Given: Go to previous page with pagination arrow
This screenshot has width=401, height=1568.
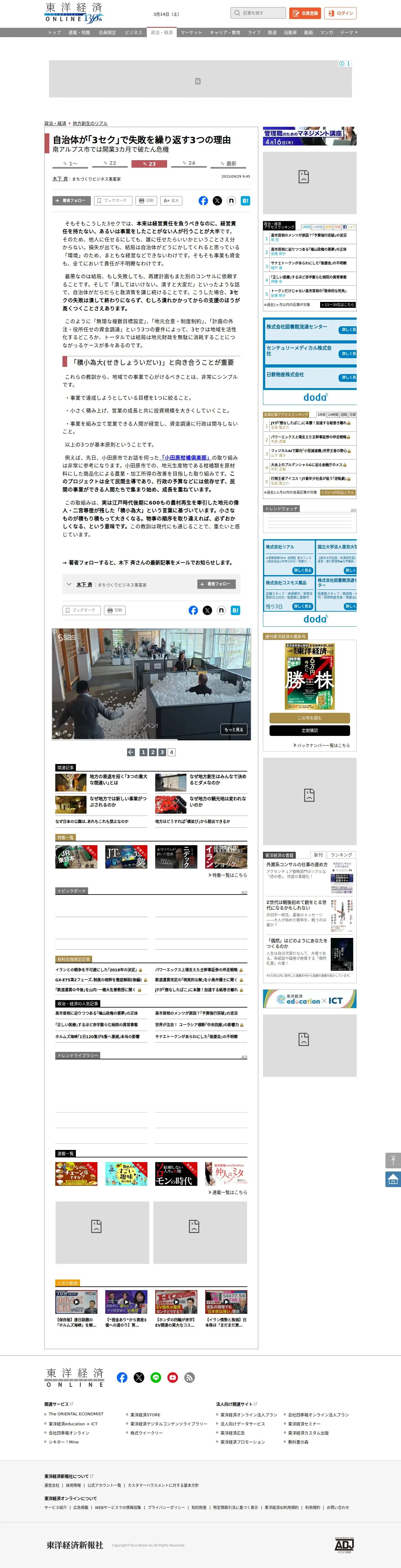Looking at the screenshot, I should (x=131, y=752).
